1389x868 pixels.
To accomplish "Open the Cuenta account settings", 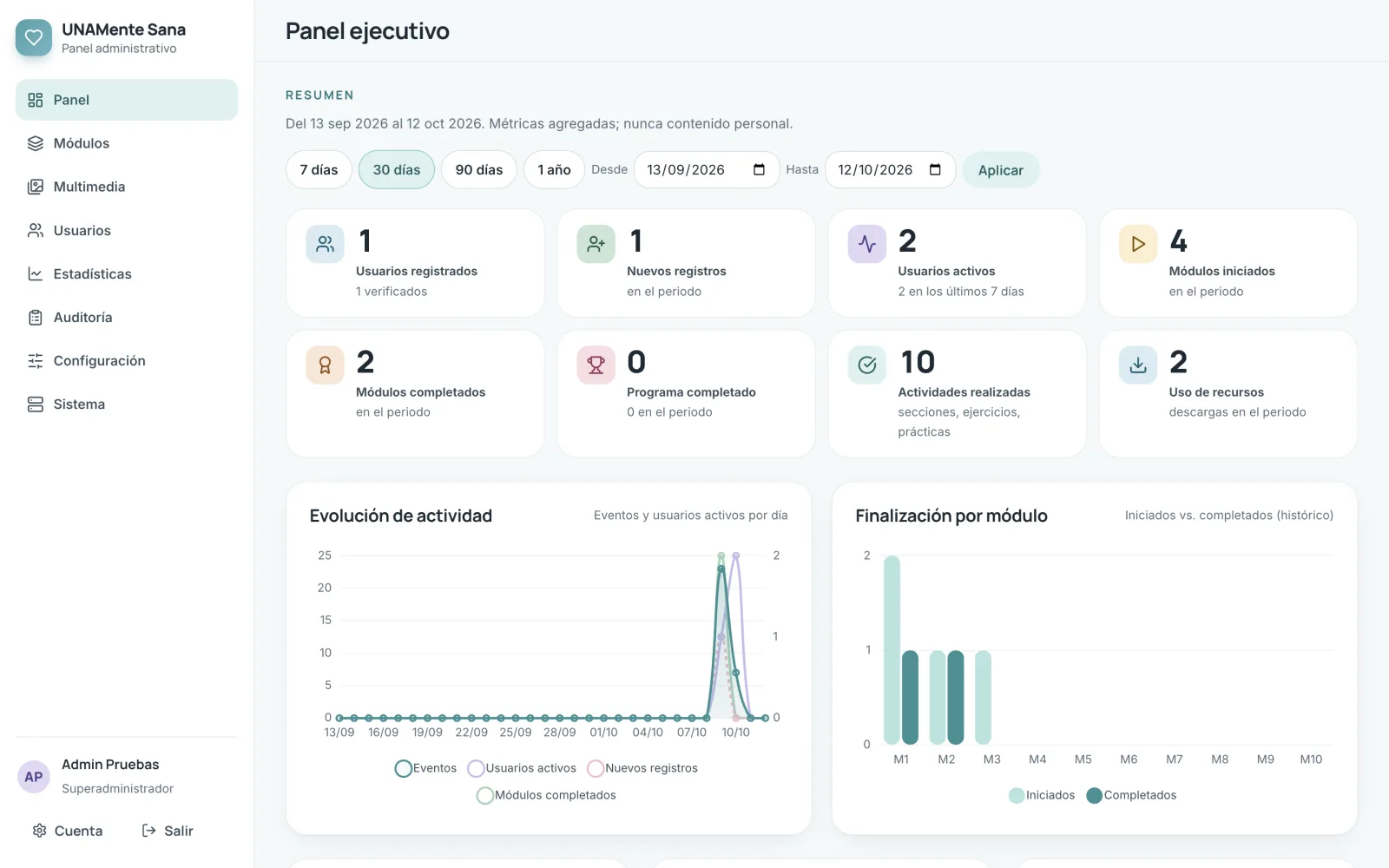I will pos(68,831).
